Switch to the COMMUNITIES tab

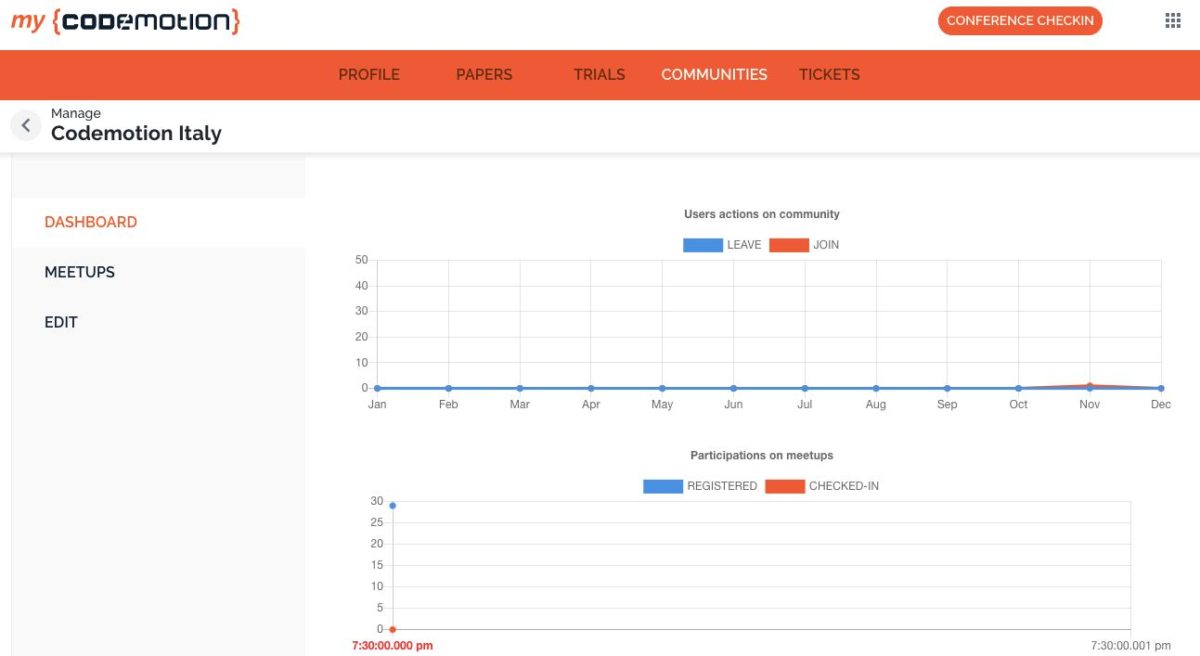pyautogui.click(x=714, y=74)
